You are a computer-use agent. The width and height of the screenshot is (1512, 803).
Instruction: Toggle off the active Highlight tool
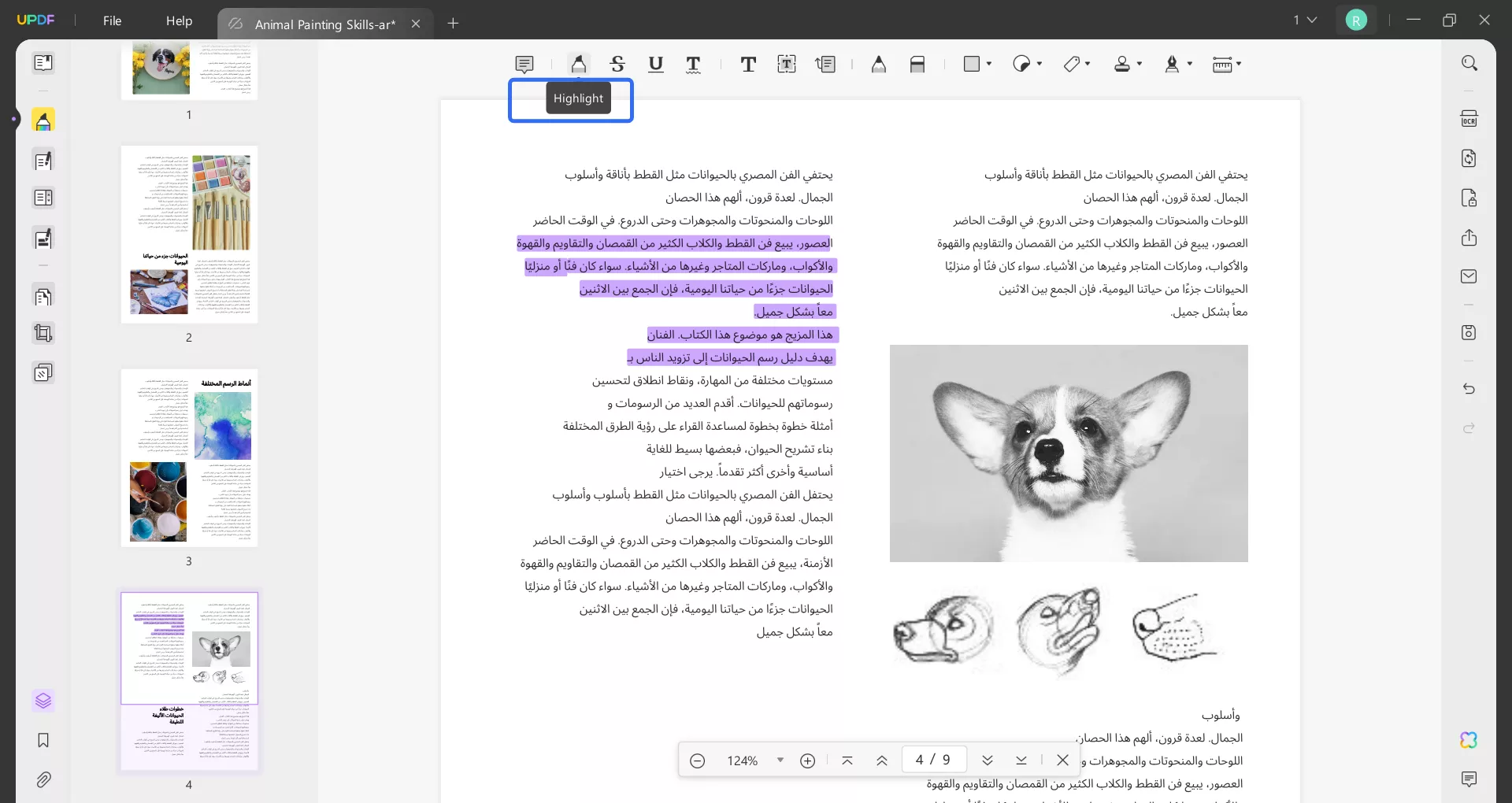[x=579, y=64]
